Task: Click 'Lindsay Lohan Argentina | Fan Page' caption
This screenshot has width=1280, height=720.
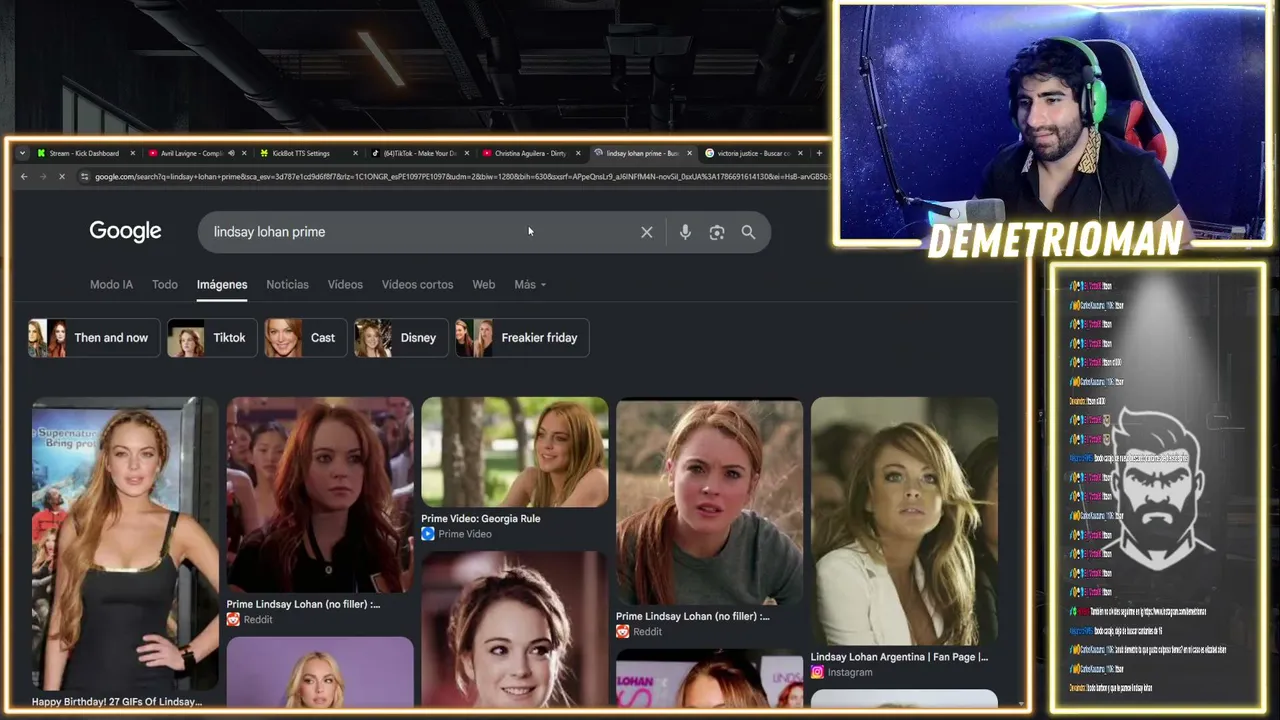Action: tap(899, 657)
